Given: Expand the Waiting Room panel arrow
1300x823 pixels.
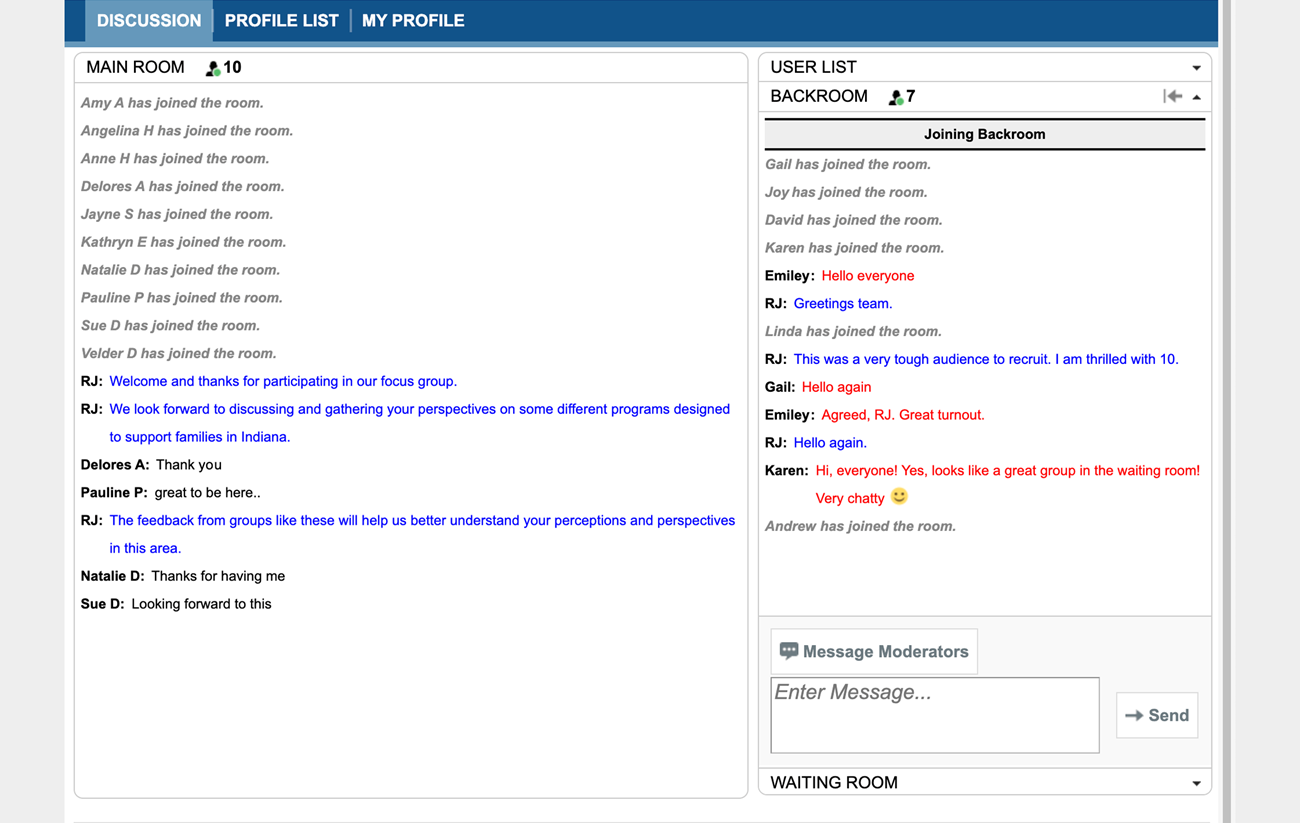Looking at the screenshot, I should pyautogui.click(x=1196, y=783).
